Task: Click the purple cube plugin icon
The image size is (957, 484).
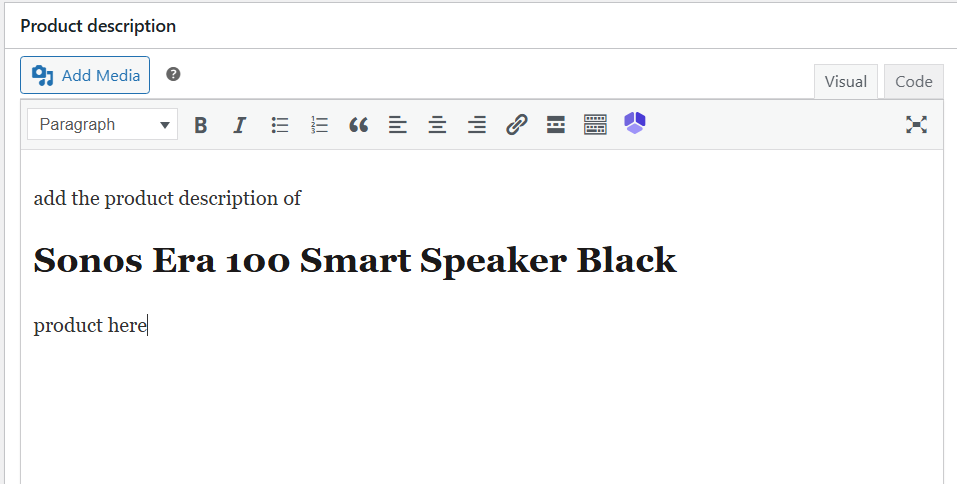Action: (x=635, y=123)
